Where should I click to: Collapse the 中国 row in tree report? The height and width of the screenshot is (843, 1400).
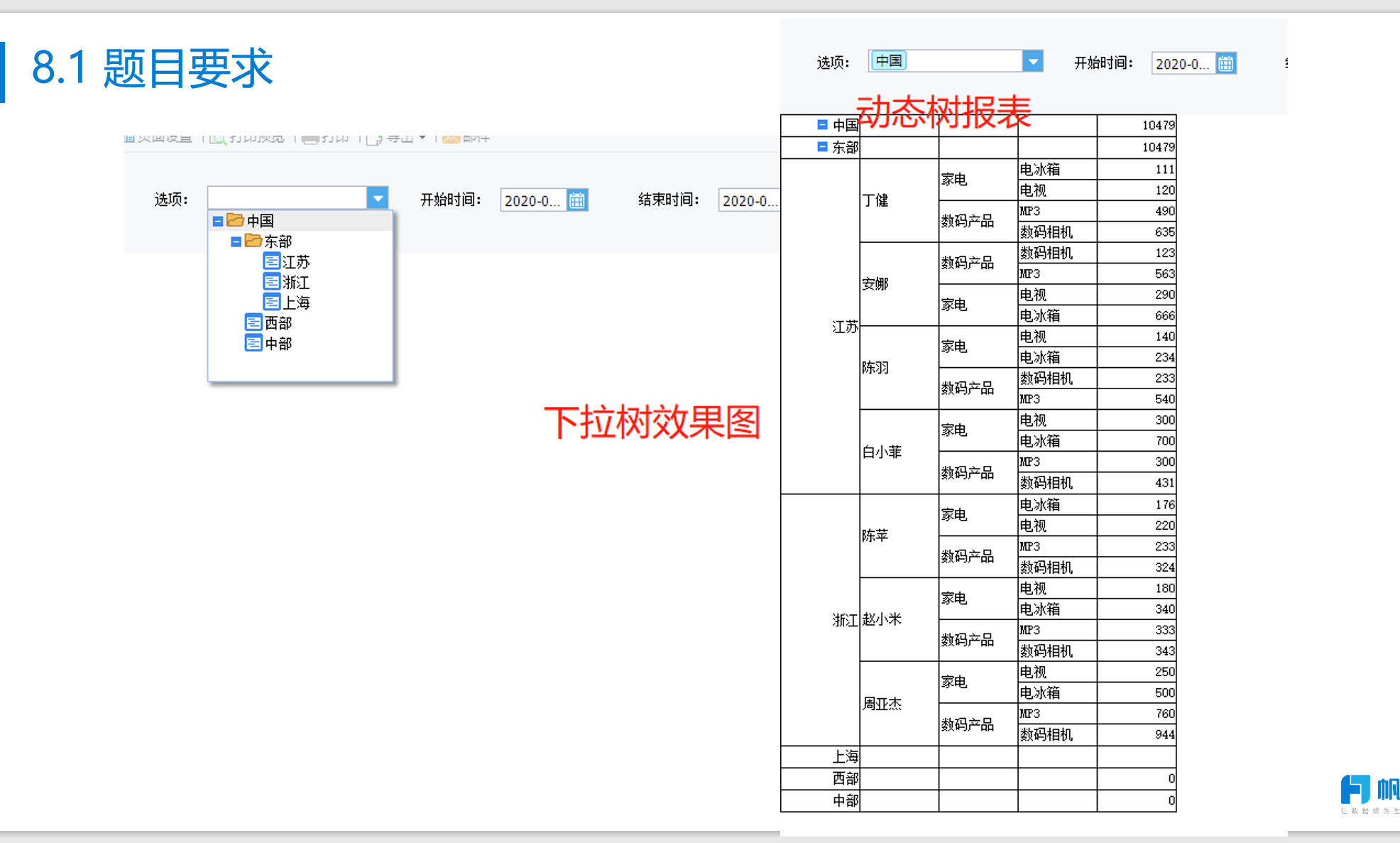tap(822, 124)
